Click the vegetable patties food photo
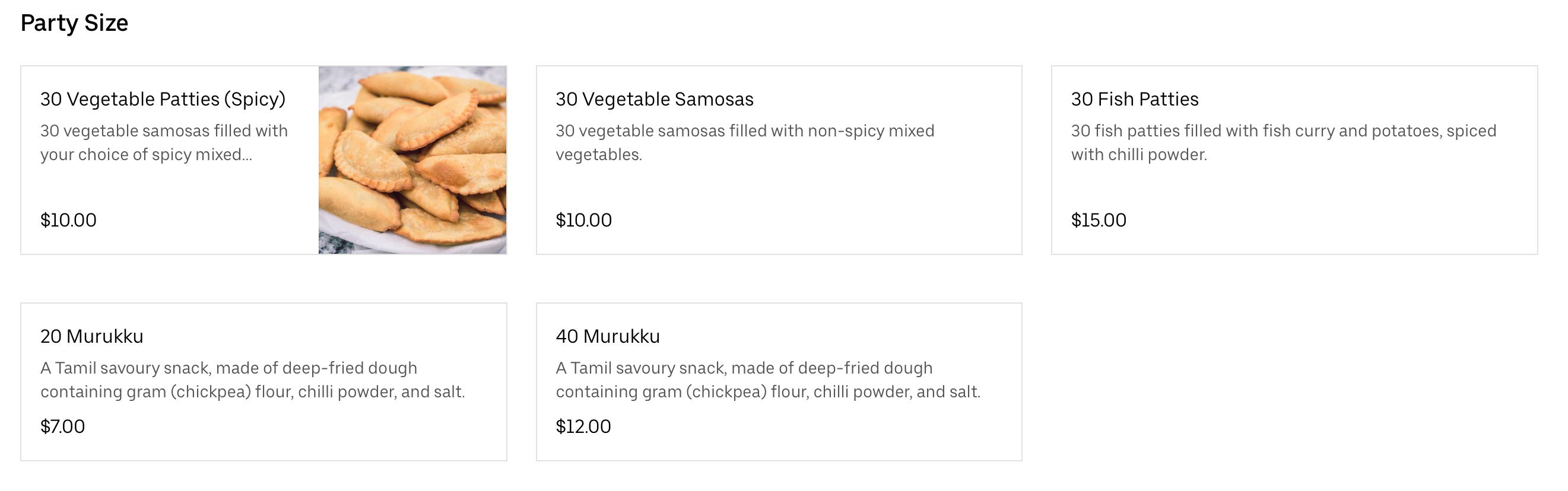The height and width of the screenshot is (491, 1568). point(412,160)
